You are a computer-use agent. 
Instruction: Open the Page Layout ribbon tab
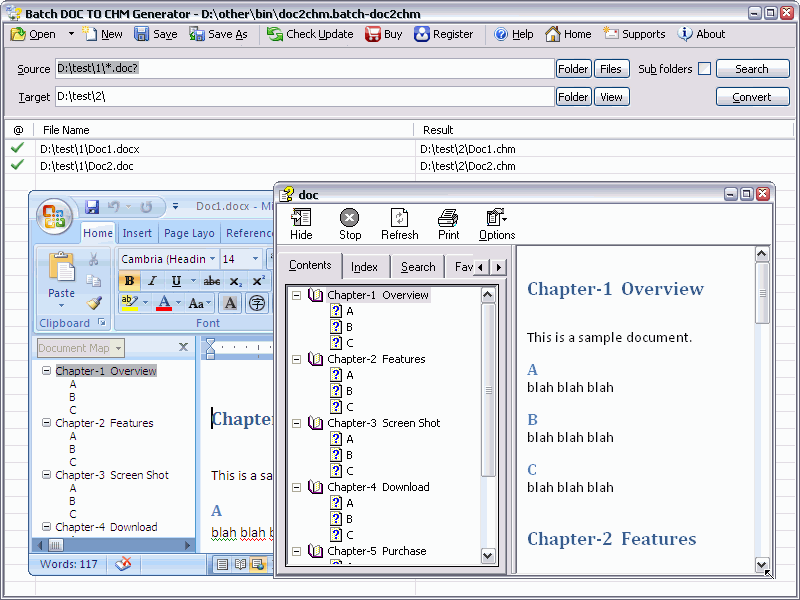(x=189, y=233)
